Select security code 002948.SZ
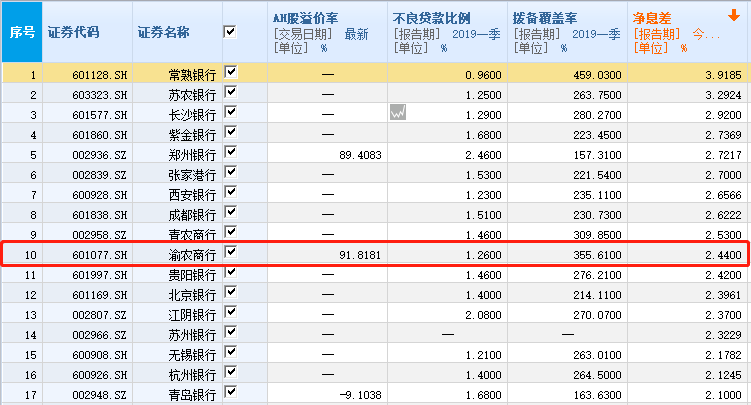The image size is (751, 405). [100, 395]
